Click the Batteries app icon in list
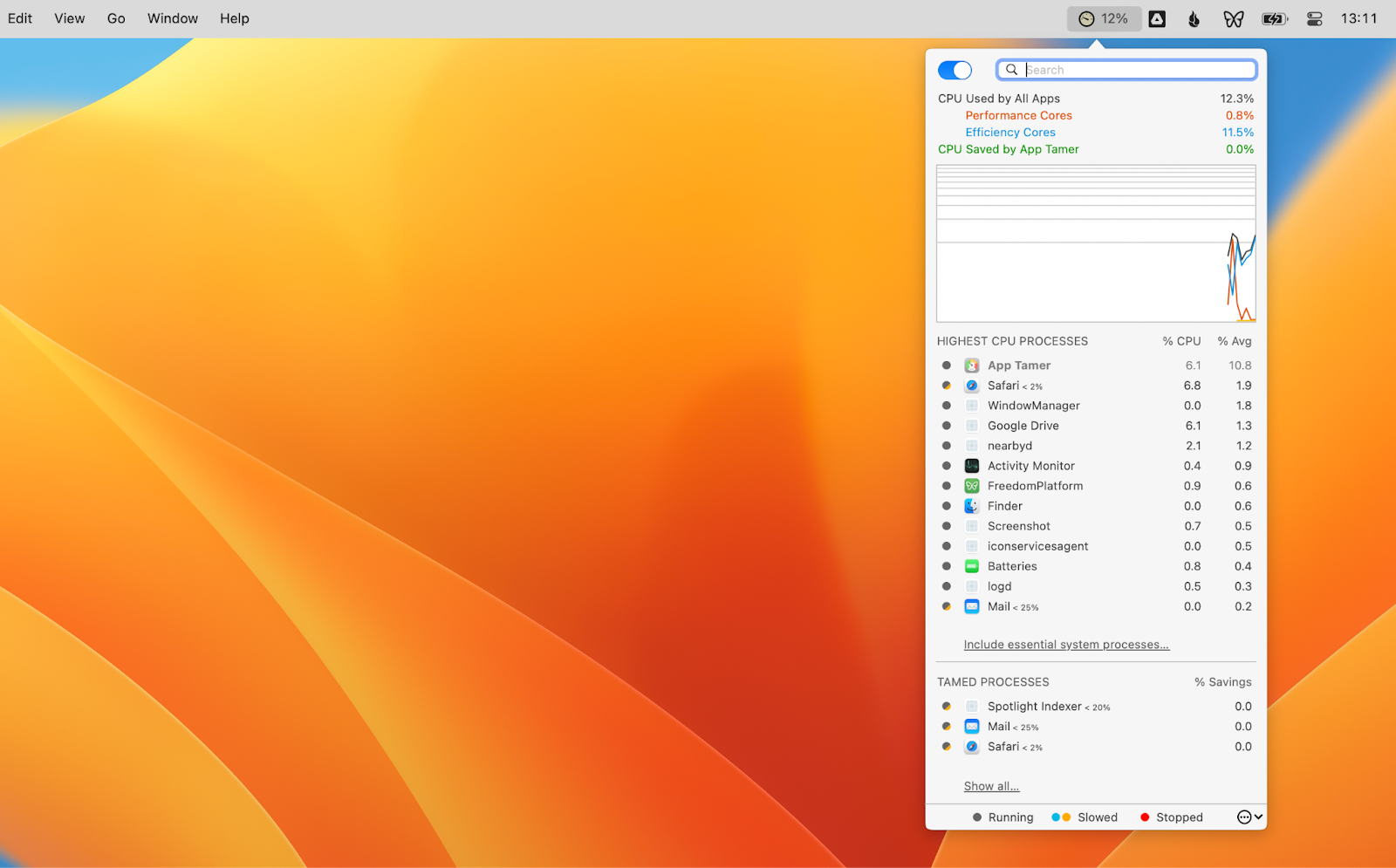 (x=972, y=566)
